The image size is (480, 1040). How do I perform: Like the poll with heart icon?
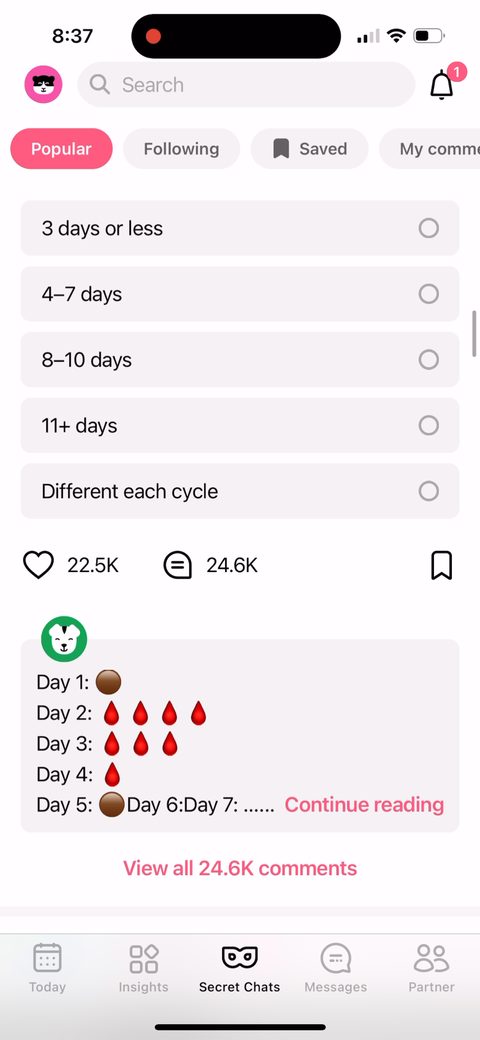[x=38, y=565]
